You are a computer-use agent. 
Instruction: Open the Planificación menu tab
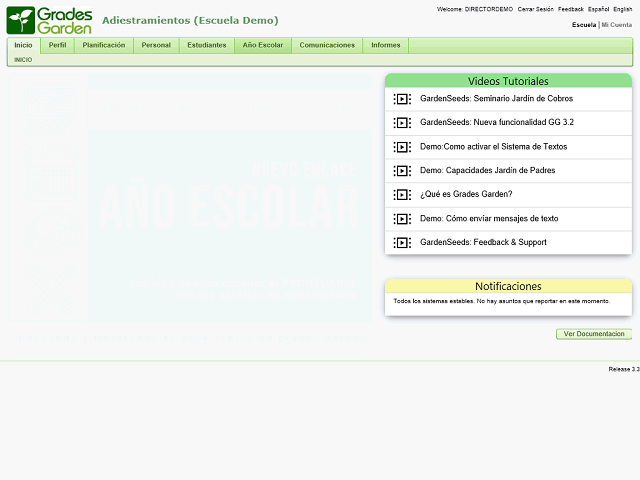click(104, 45)
